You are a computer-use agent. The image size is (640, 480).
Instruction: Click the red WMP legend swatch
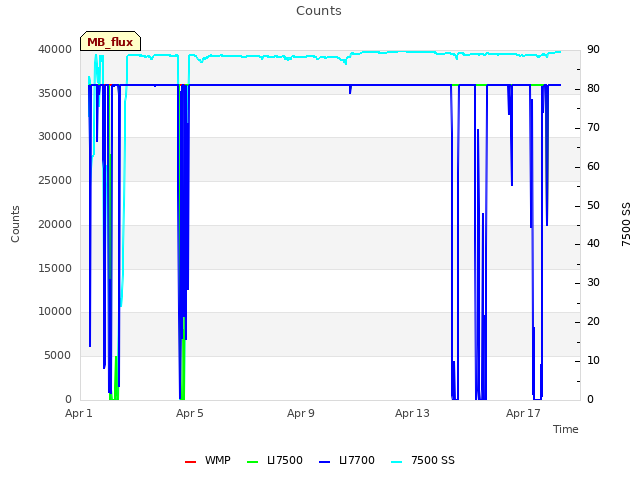click(191, 462)
